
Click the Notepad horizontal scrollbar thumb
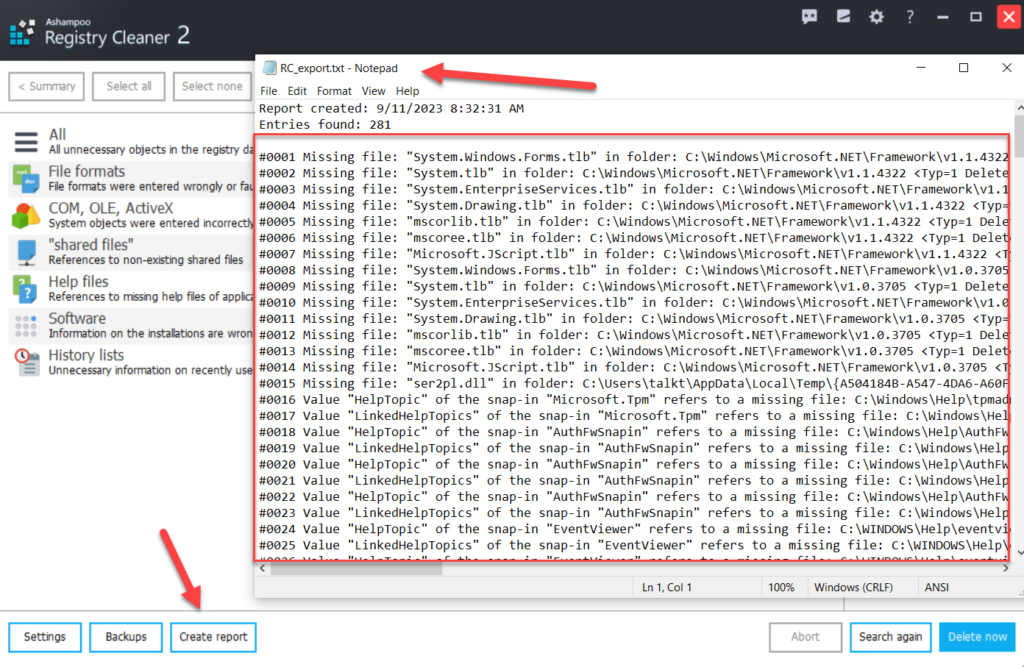pyautogui.click(x=357, y=569)
